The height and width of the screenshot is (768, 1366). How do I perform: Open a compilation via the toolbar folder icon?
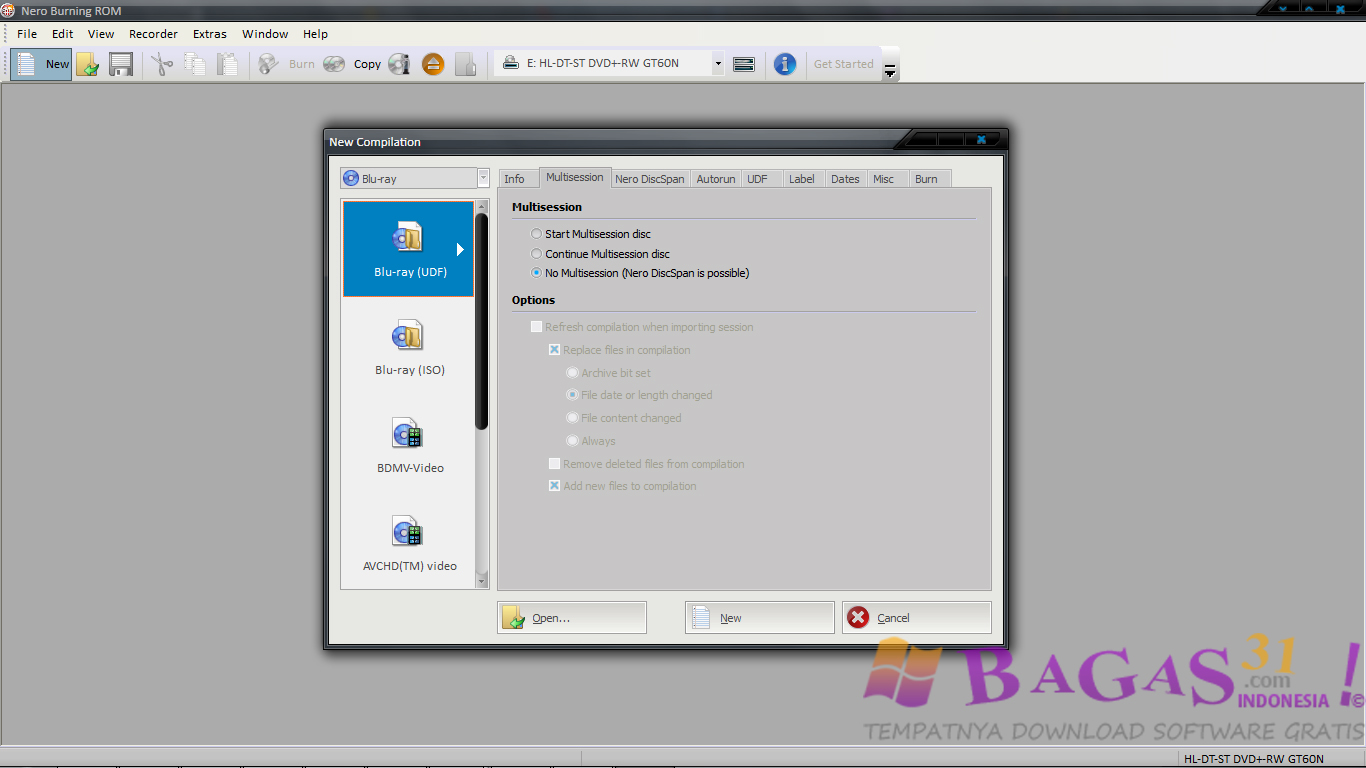pos(88,64)
